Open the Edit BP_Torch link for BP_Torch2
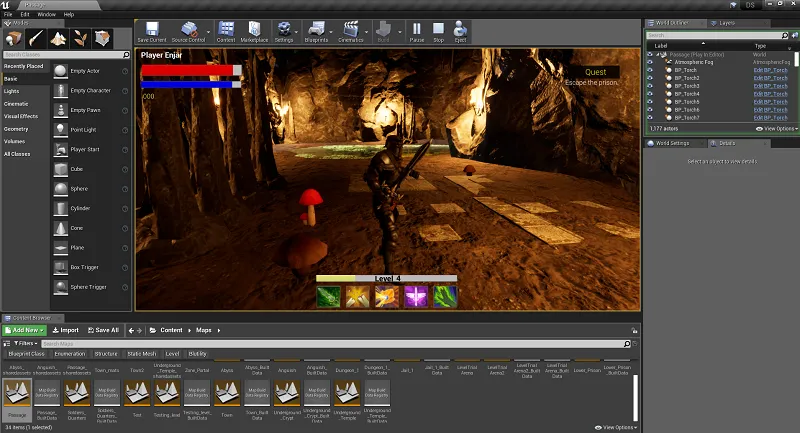800x433 pixels. 770,78
